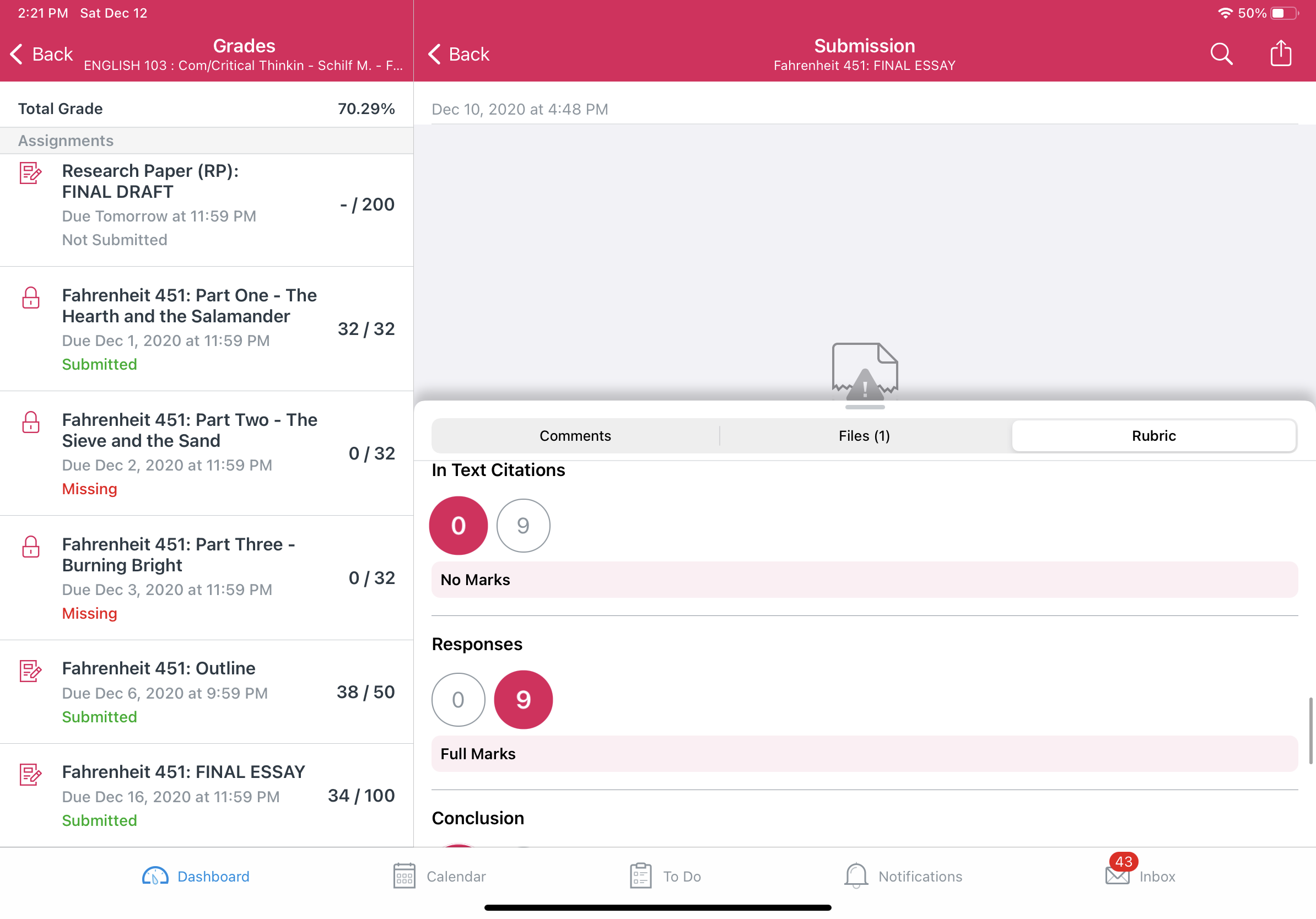This screenshot has width=1316, height=919.
Task: Tap the Full Marks rating description
Action: (864, 753)
